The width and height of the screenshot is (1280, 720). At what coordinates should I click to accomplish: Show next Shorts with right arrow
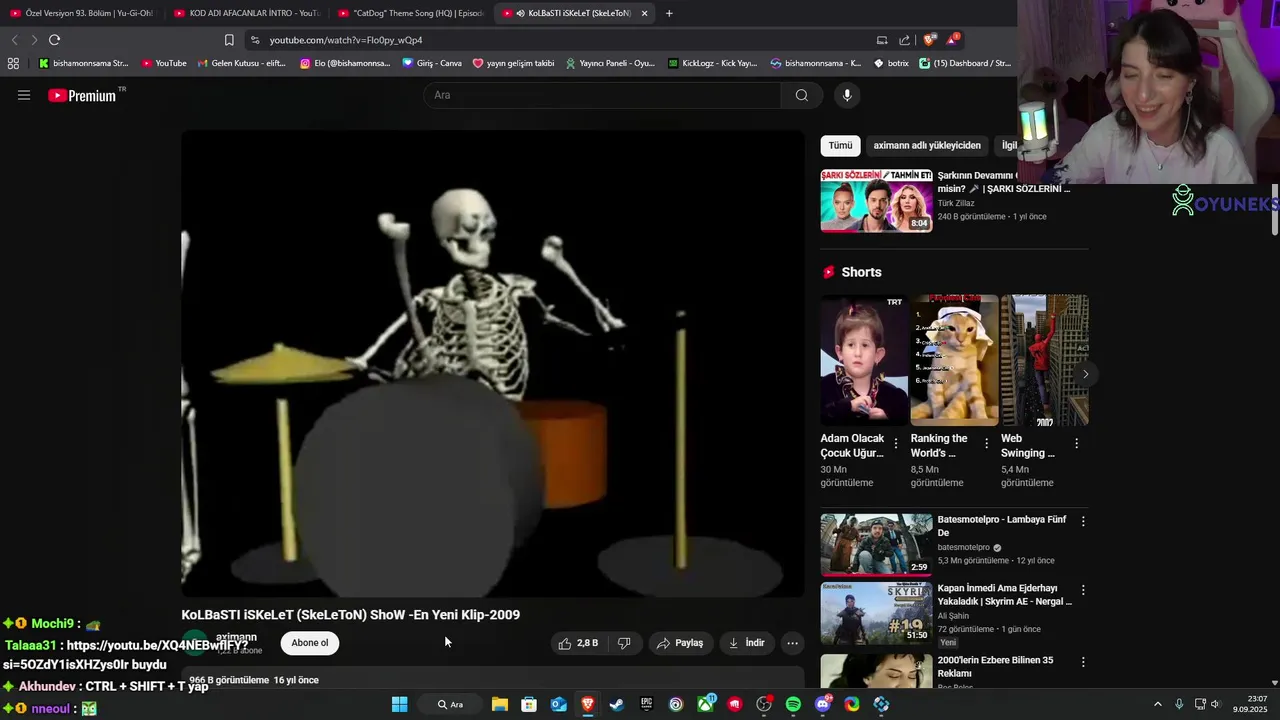[x=1085, y=374]
